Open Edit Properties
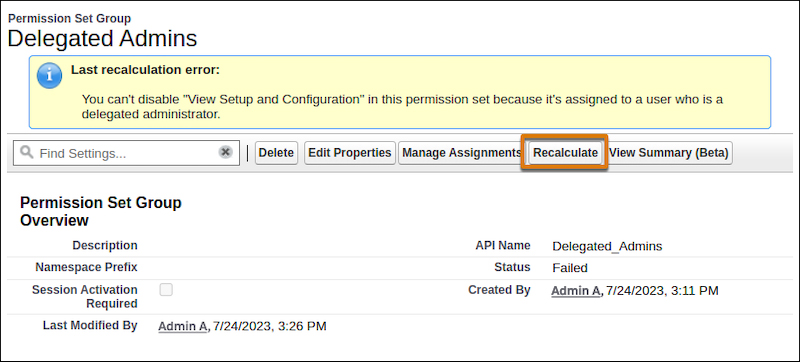This screenshot has height=362, width=800. 349,153
